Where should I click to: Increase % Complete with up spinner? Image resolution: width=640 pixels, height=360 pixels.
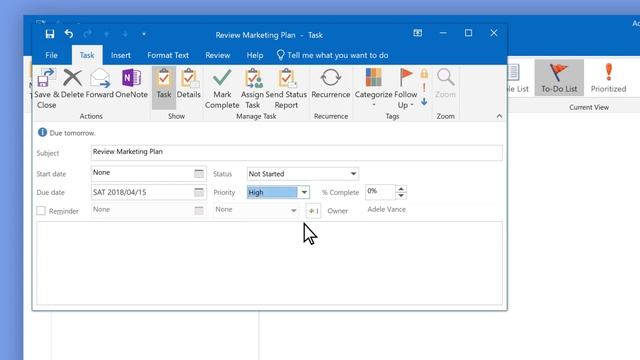pos(401,189)
